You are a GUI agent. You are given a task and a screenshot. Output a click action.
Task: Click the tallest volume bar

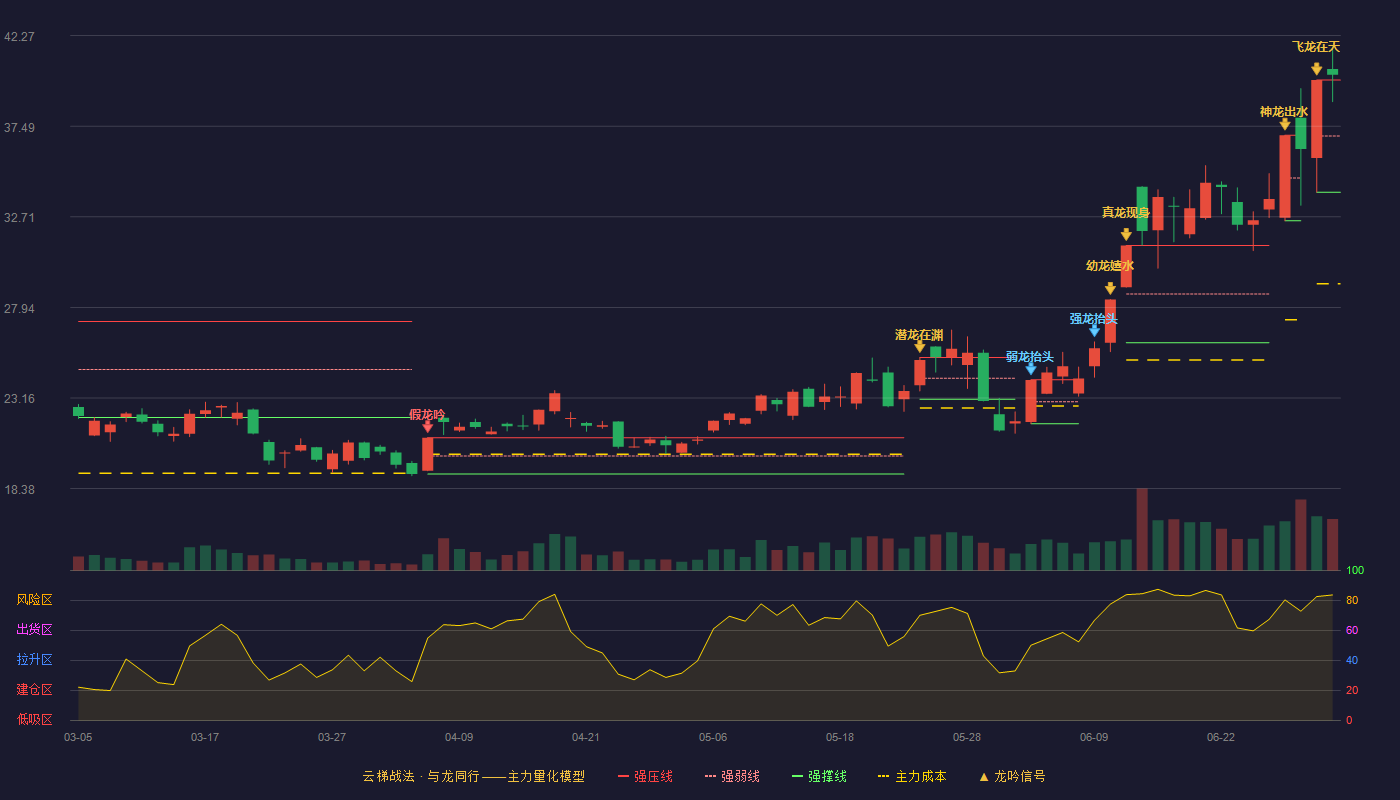coord(1142,529)
